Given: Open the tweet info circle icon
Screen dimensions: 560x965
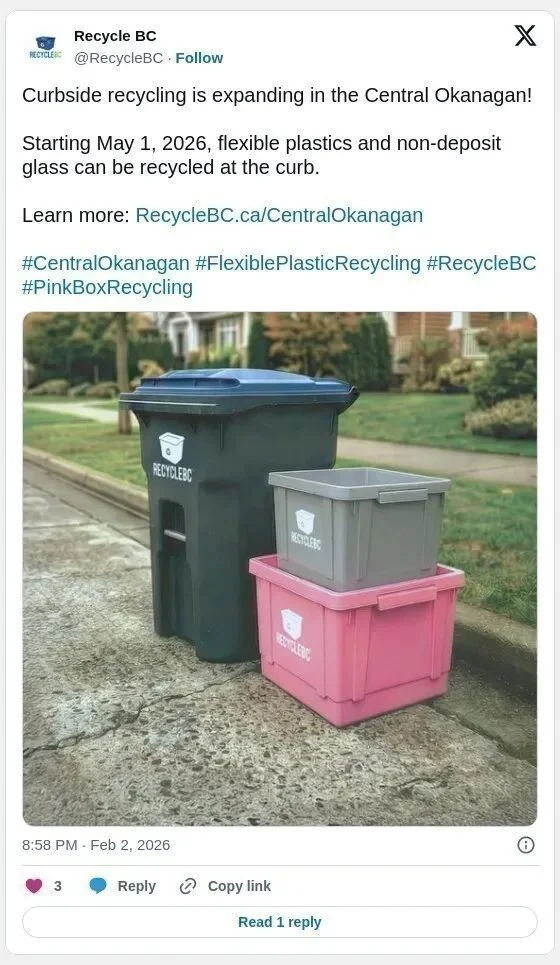Looking at the screenshot, I should tap(526, 845).
